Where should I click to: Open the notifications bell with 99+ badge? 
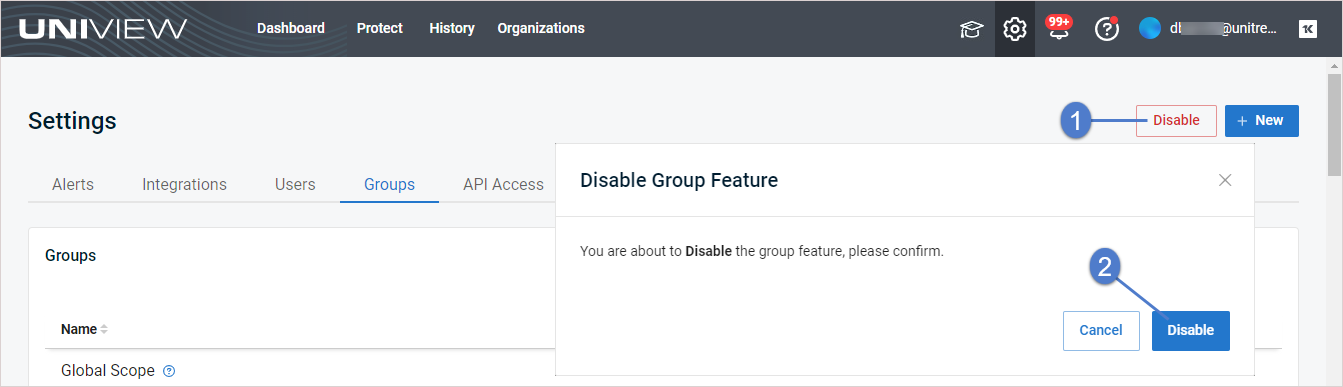[1058, 28]
